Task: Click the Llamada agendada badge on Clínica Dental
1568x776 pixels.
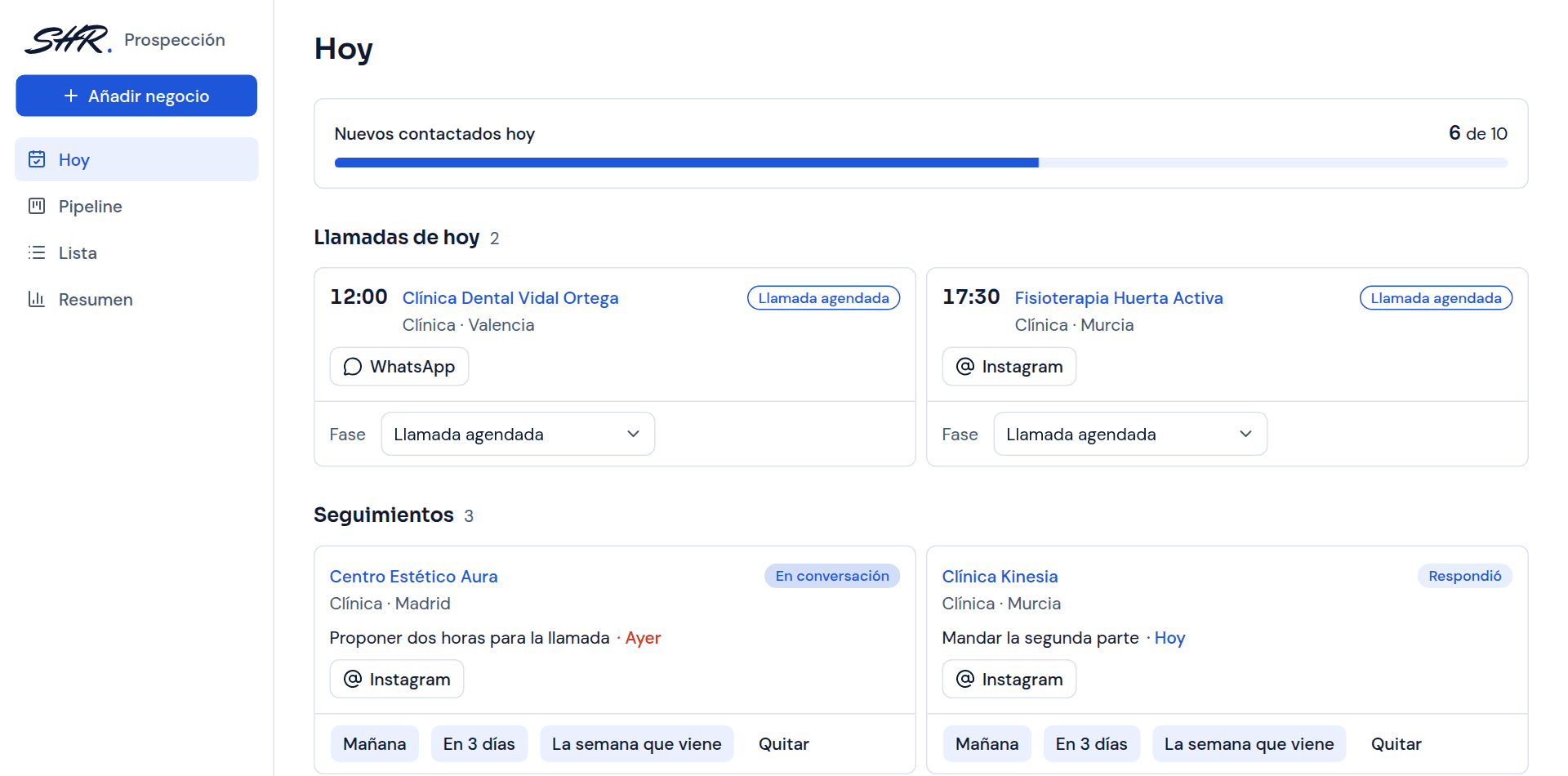Action: 824,298
